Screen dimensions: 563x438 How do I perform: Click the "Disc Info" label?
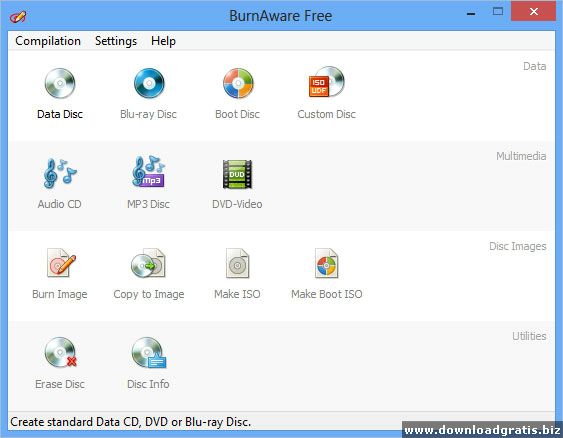coord(148,384)
